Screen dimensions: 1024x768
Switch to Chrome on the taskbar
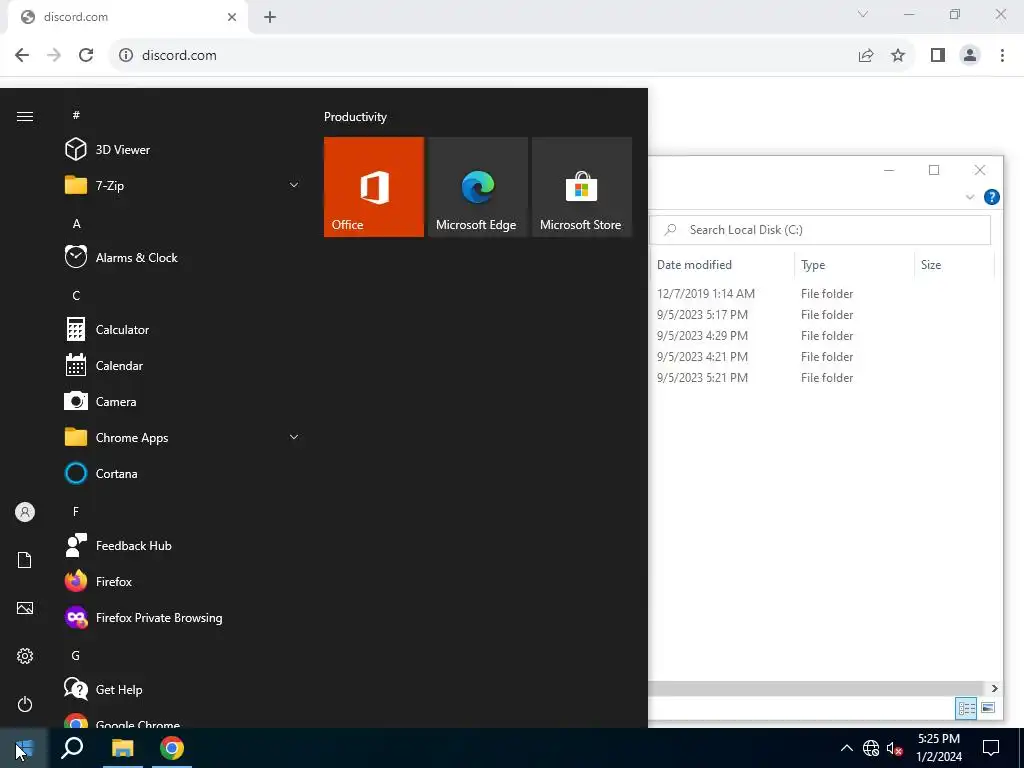pos(172,748)
